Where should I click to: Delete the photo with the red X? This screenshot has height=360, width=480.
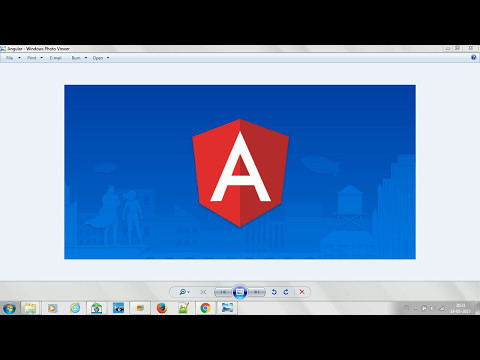pyautogui.click(x=302, y=292)
